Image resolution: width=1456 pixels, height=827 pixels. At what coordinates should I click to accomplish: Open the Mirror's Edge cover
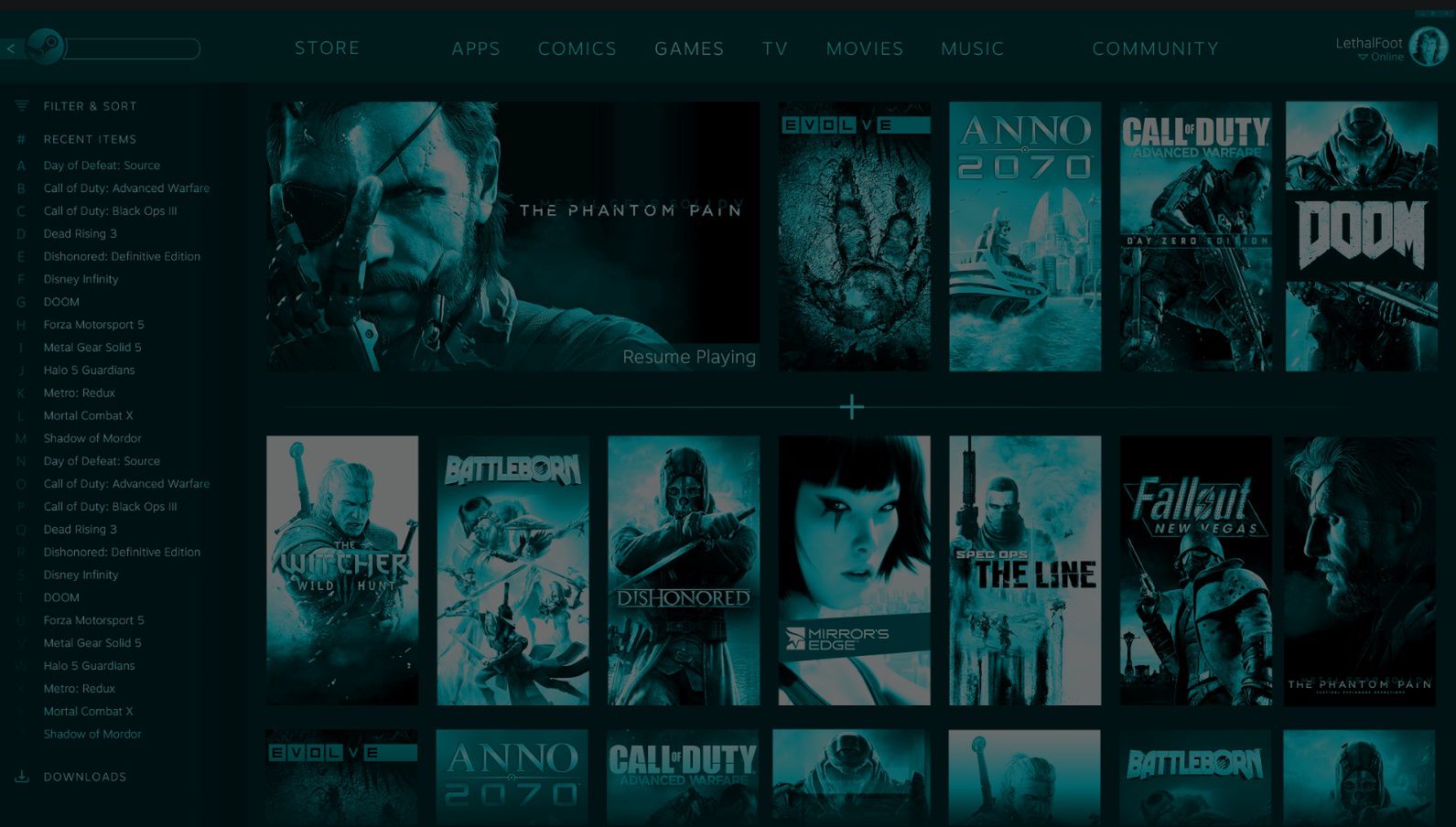coord(855,570)
